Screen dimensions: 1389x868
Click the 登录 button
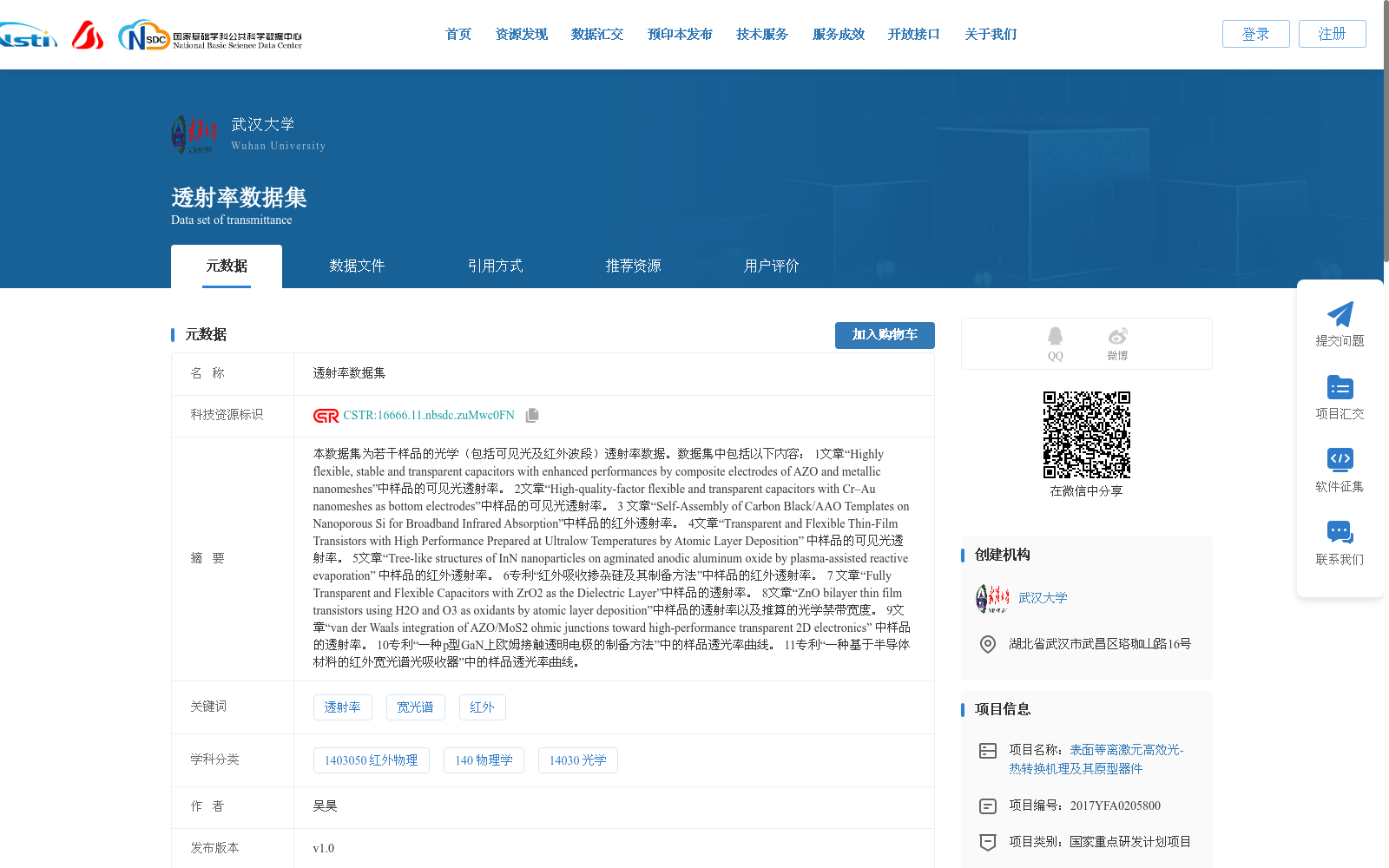point(1256,34)
